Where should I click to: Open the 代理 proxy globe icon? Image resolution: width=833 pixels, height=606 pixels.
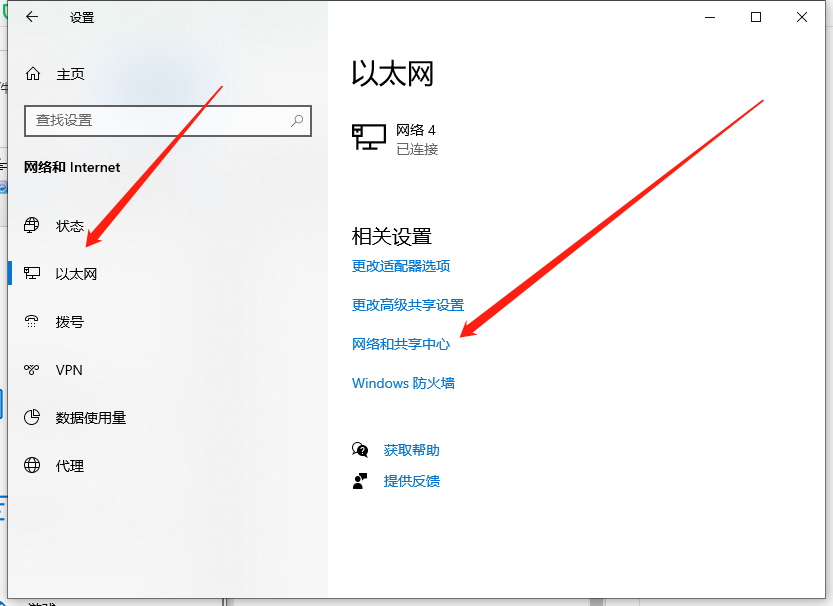33,466
